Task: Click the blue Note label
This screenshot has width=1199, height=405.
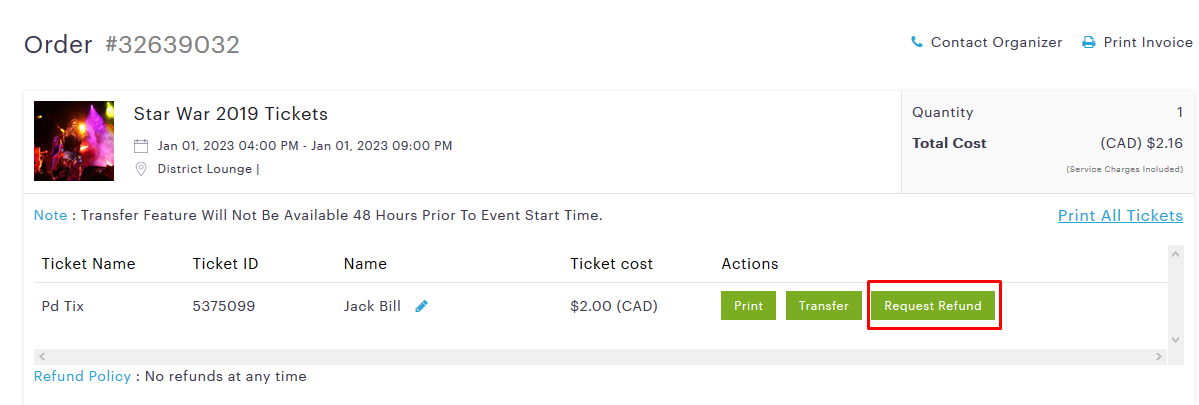Action: coord(50,215)
